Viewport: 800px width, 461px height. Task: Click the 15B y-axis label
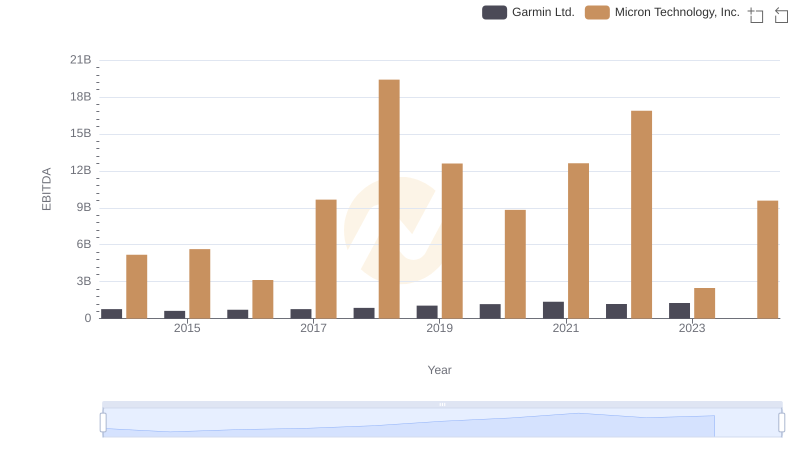pyautogui.click(x=81, y=134)
